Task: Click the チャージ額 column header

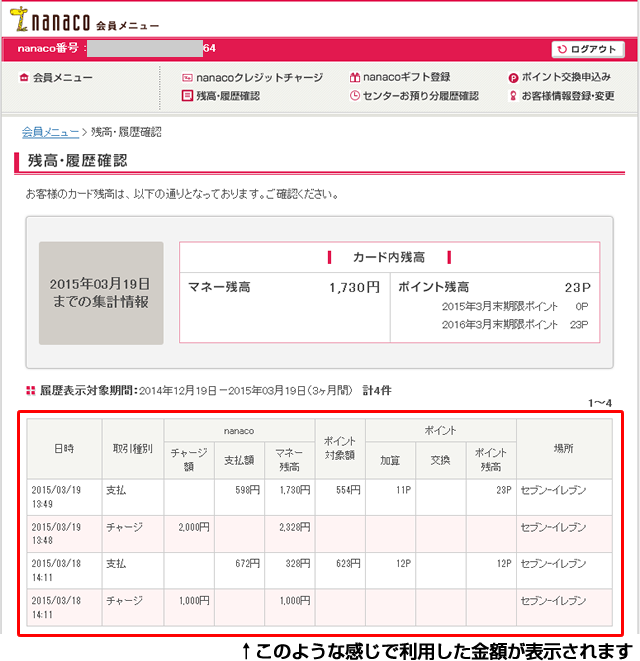Action: 189,460
